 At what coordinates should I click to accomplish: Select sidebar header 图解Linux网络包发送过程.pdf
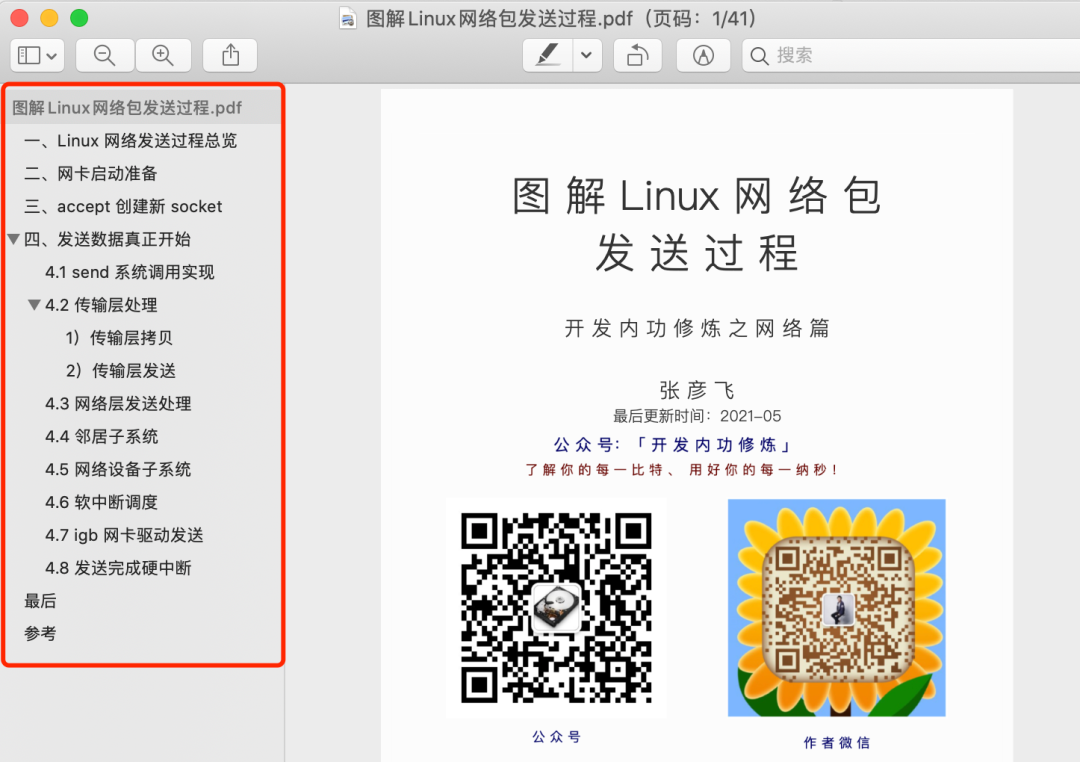tap(143, 107)
